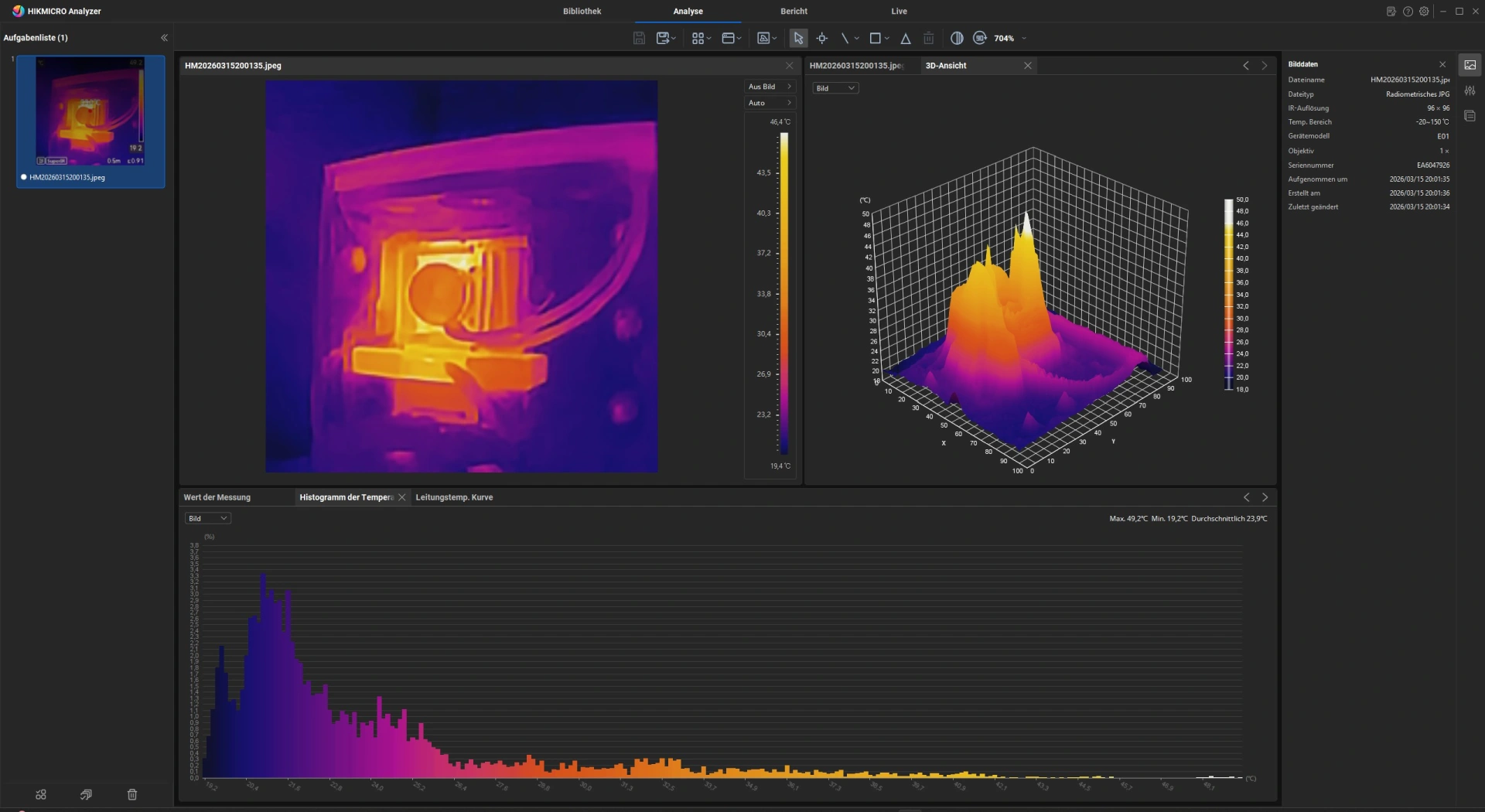Open the image parameters sliders panel
The height and width of the screenshot is (812, 1485).
(x=1470, y=90)
